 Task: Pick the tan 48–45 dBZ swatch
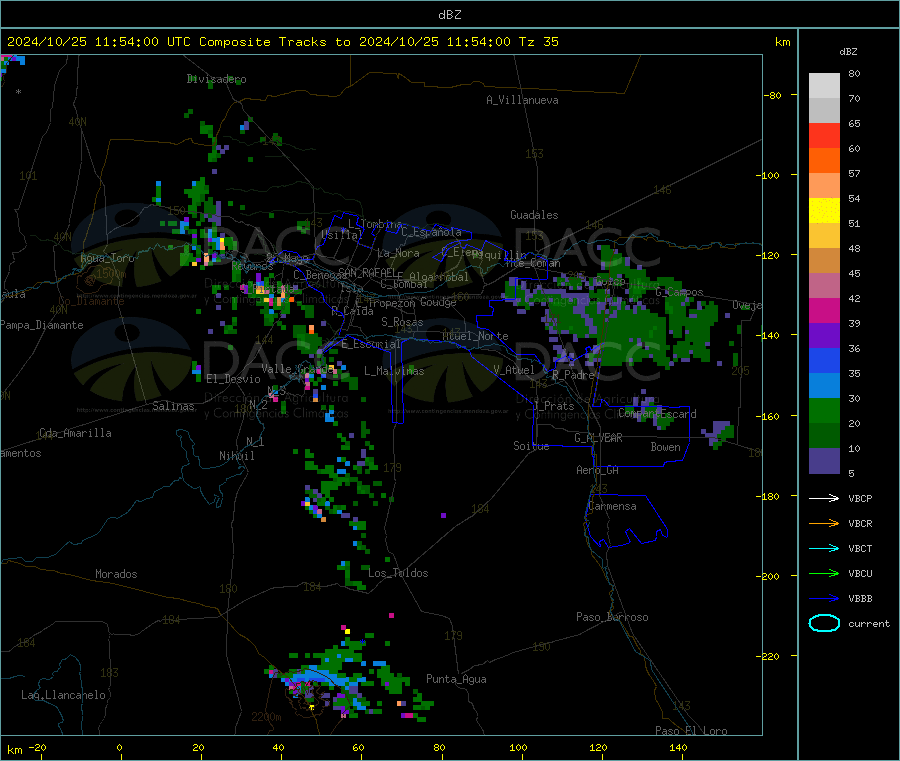pyautogui.click(x=824, y=261)
